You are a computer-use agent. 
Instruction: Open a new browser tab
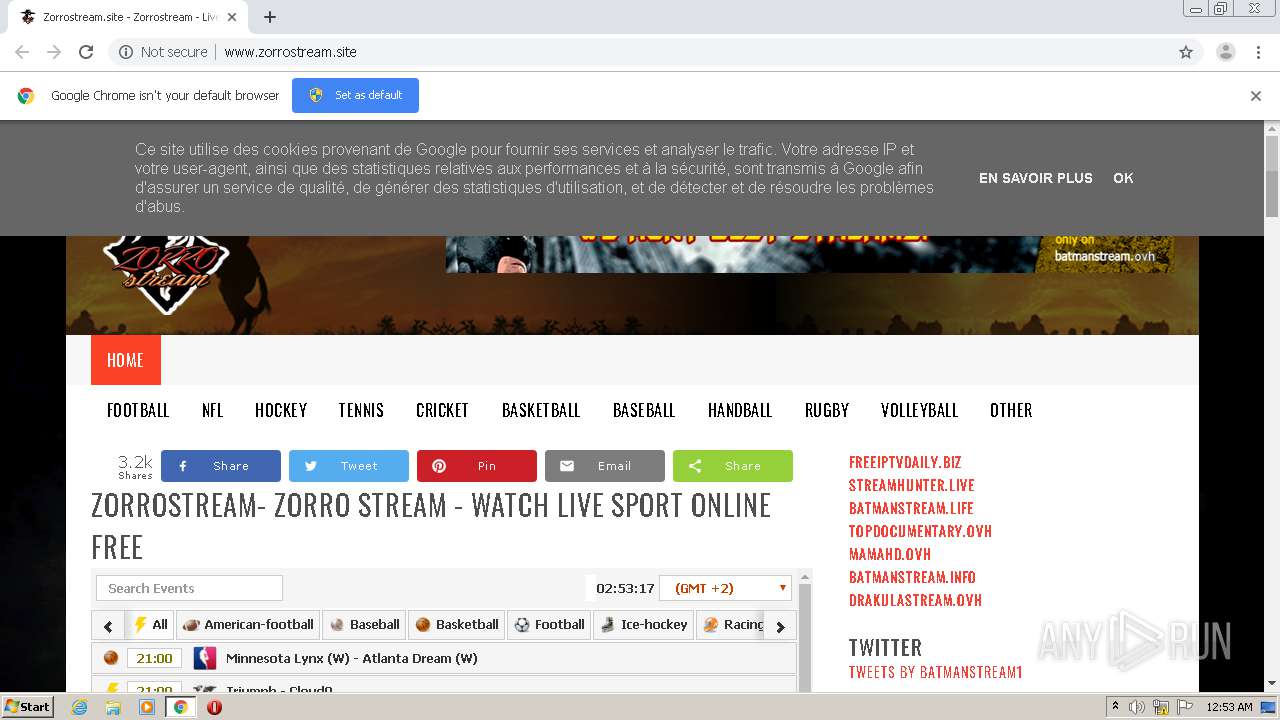[270, 17]
